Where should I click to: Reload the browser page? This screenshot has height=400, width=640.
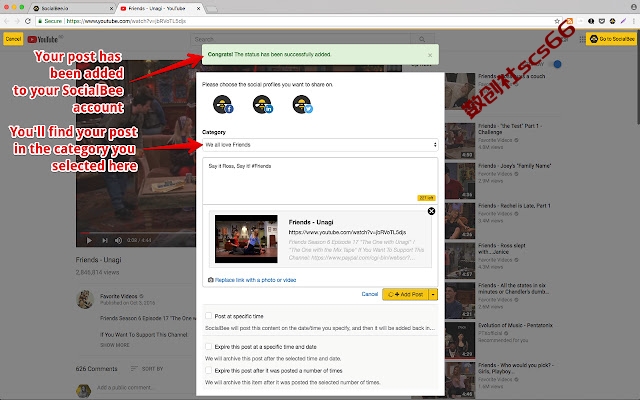[x=28, y=21]
